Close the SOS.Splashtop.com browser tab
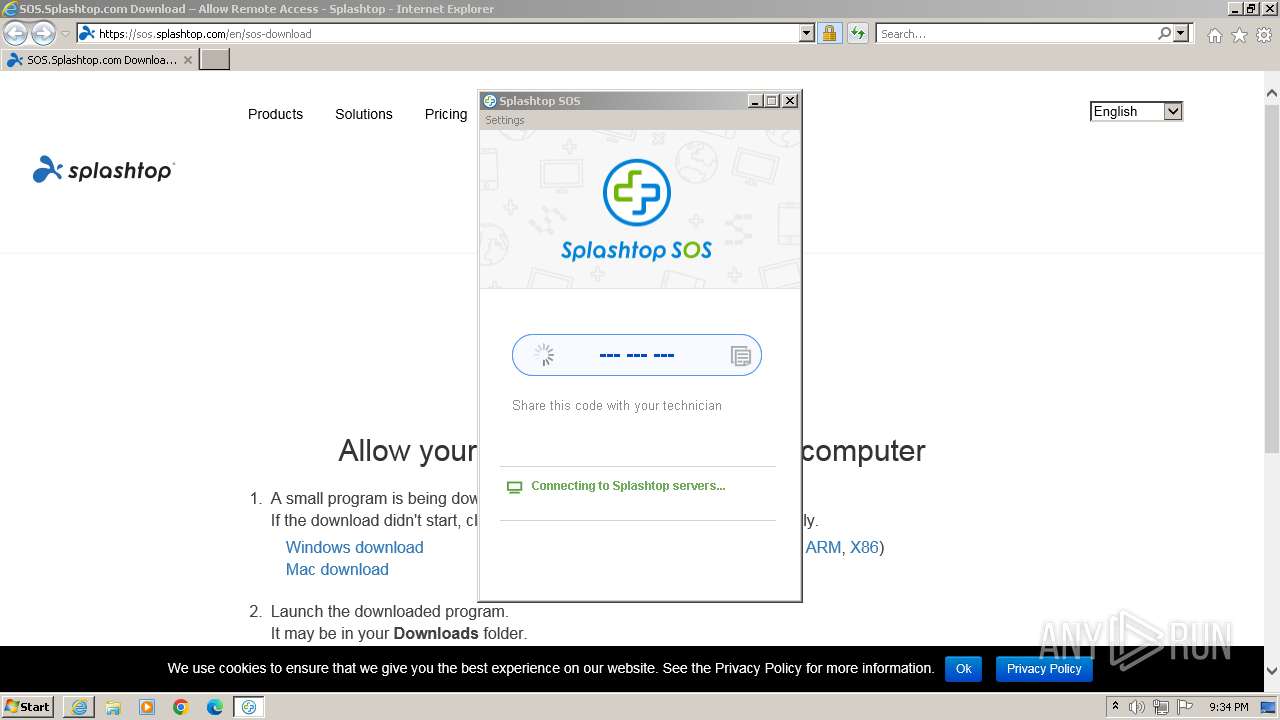 (187, 60)
